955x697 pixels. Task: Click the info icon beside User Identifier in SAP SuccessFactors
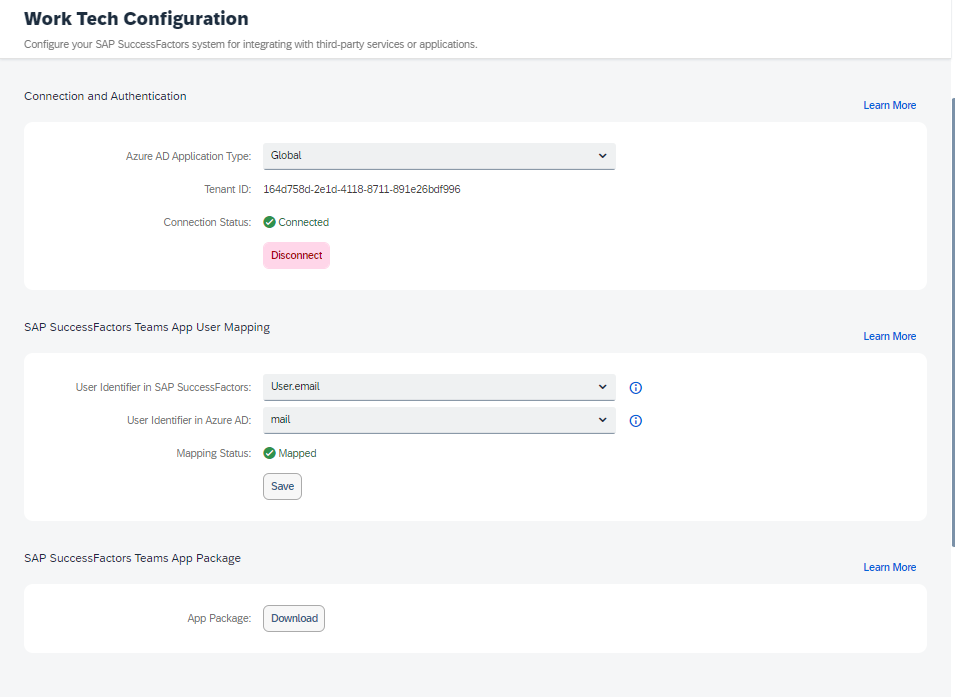(635, 387)
